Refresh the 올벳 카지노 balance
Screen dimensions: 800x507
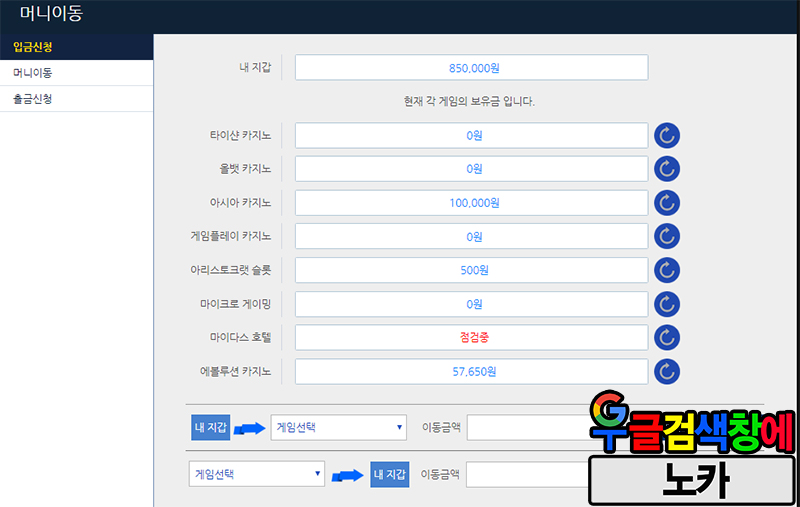pos(667,169)
